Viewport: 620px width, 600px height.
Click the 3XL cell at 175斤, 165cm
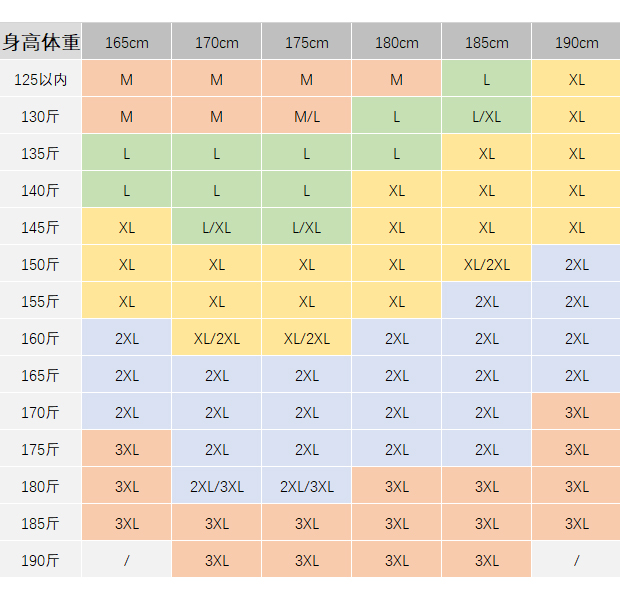pyautogui.click(x=127, y=450)
